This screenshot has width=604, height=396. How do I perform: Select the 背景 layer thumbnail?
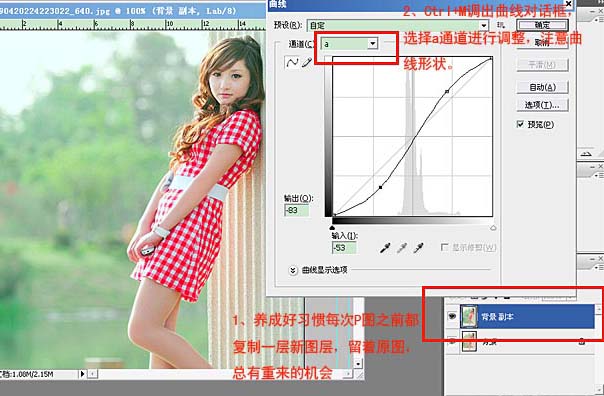pos(470,341)
